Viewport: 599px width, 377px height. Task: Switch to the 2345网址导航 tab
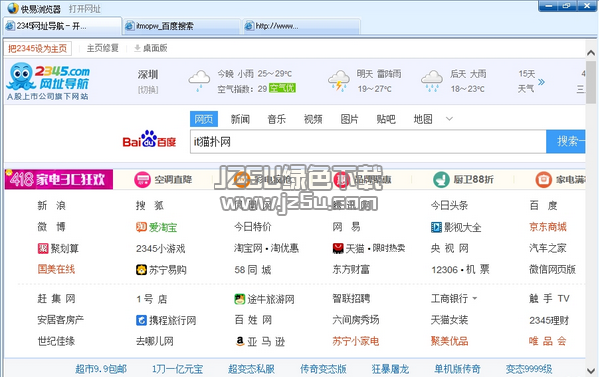click(62, 26)
